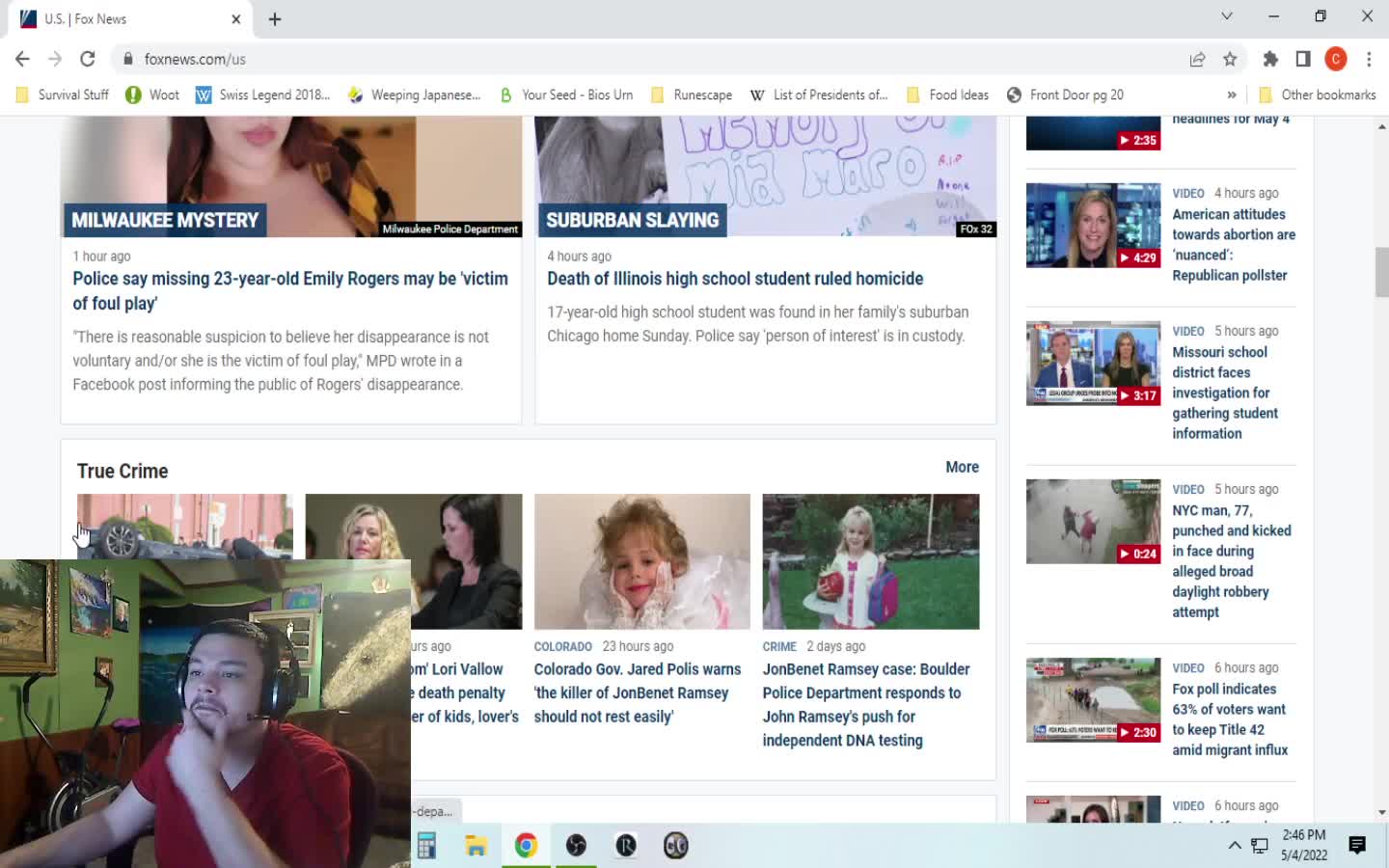
Task: Open Your Seed - Bios Urn bookmark
Action: coord(566,95)
